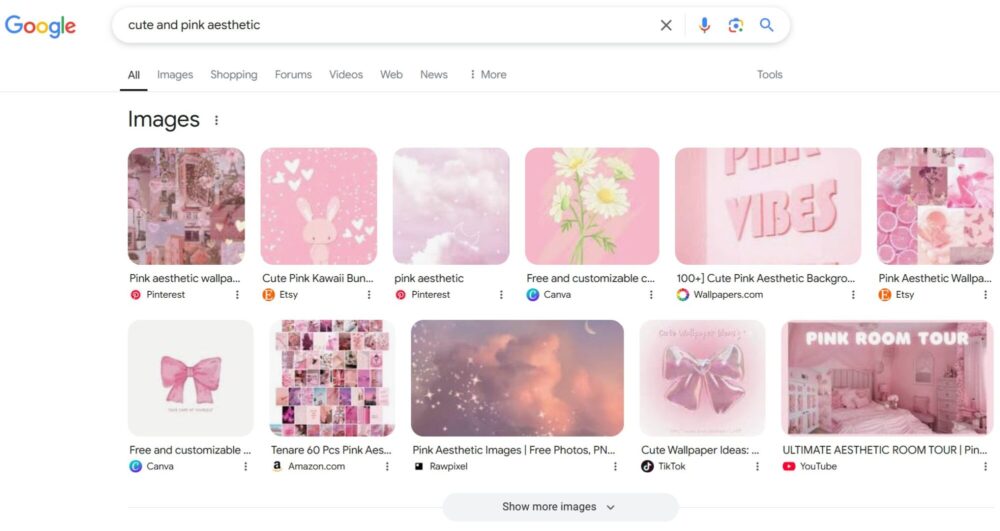Click the Google logo

tap(40, 26)
